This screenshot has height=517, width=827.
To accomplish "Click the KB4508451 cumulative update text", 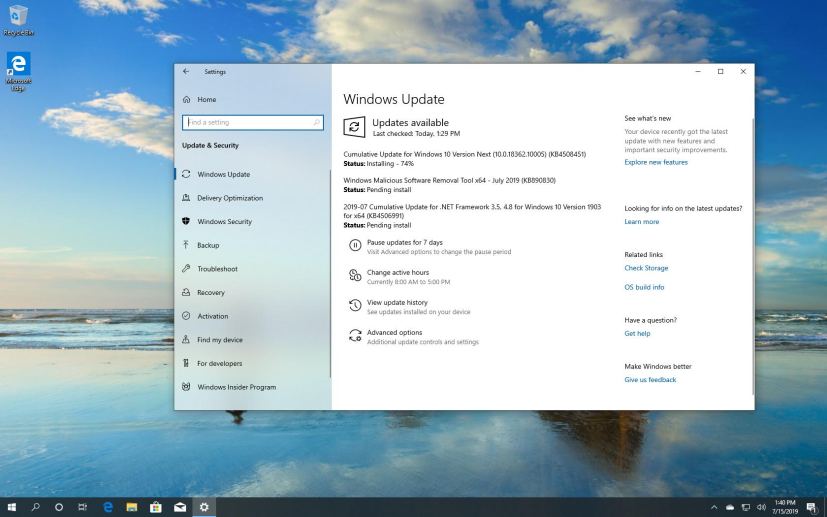I will coord(465,154).
